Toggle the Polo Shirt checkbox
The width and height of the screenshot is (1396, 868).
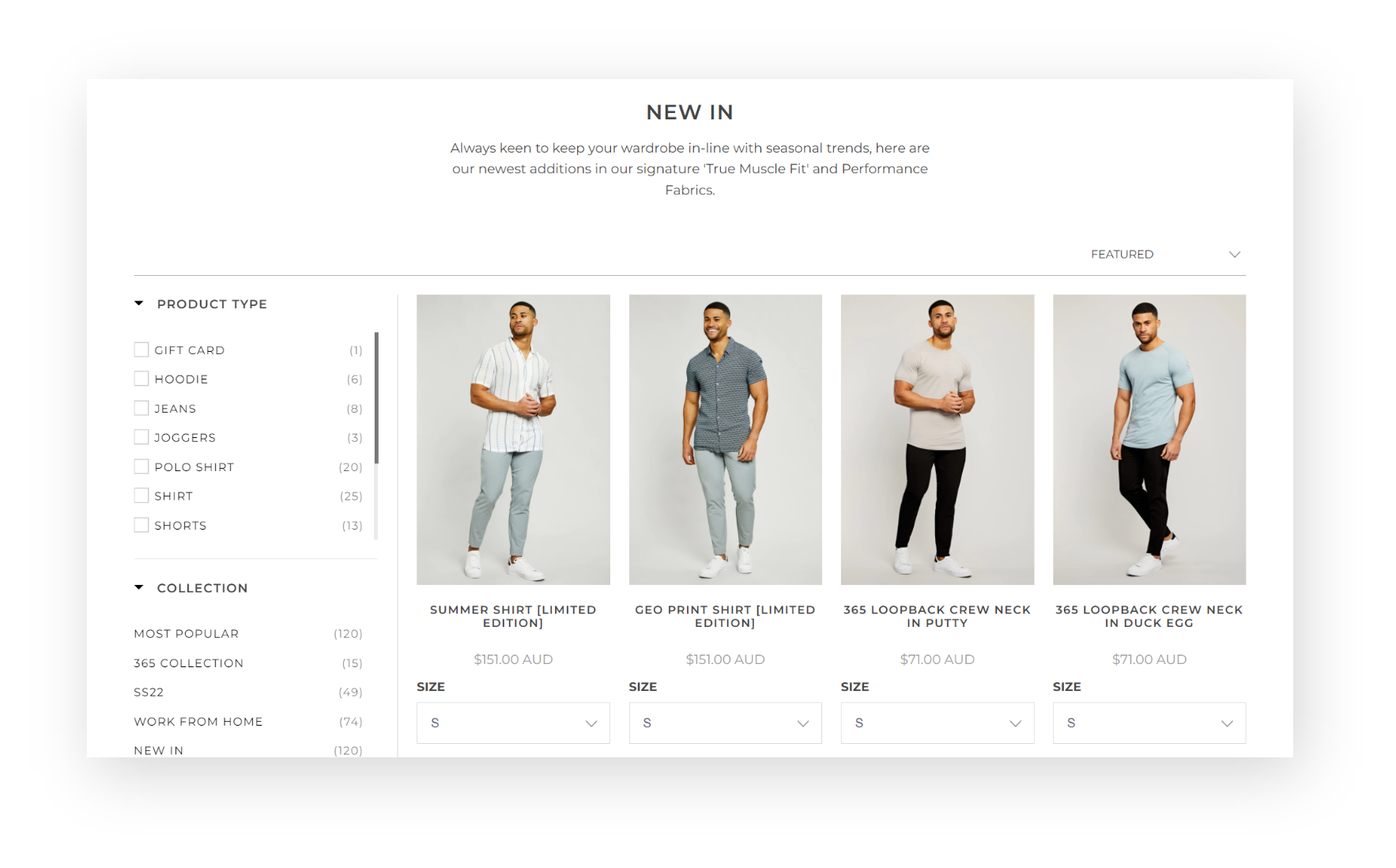click(141, 466)
